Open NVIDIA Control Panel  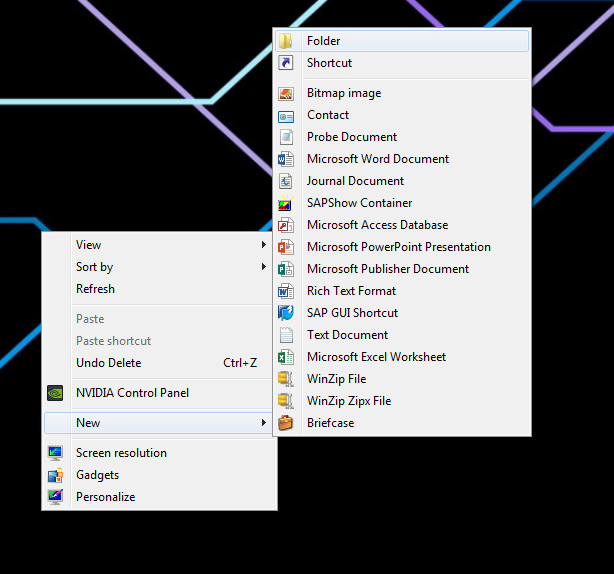point(158,393)
